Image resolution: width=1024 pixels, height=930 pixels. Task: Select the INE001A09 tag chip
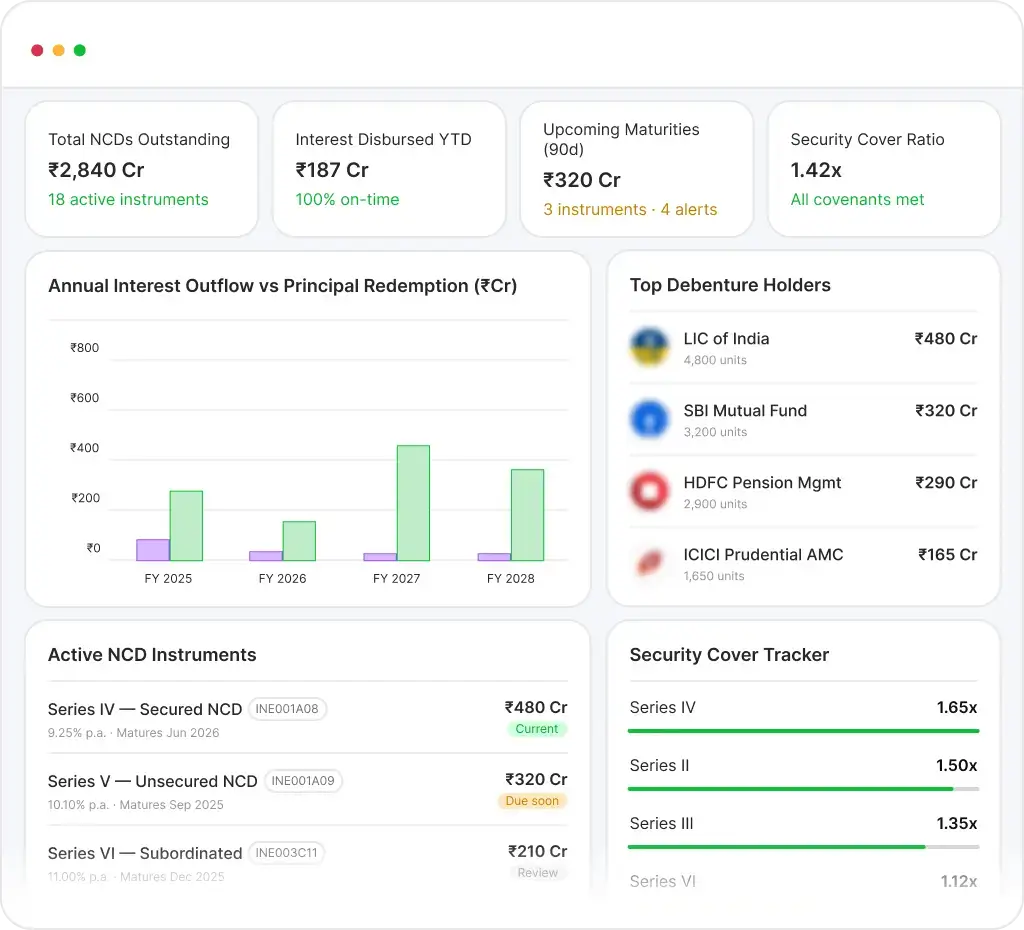tap(305, 781)
